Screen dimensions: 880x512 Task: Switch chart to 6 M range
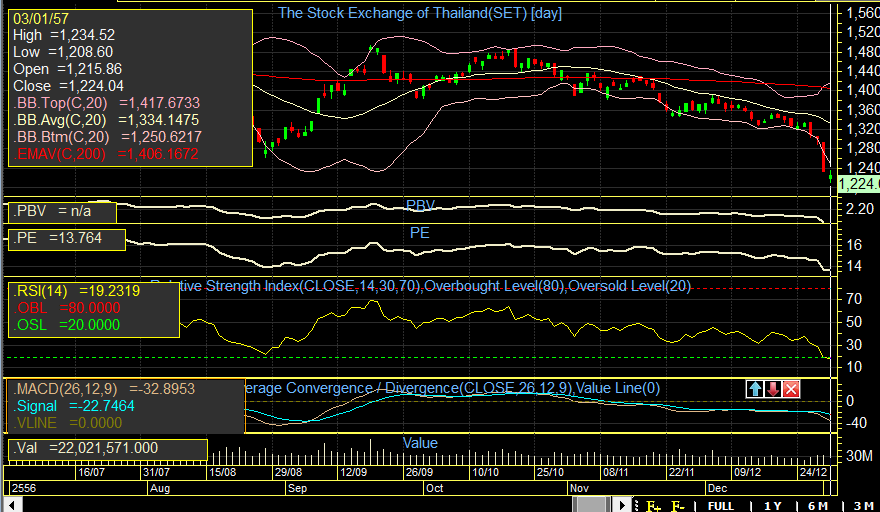tap(818, 506)
